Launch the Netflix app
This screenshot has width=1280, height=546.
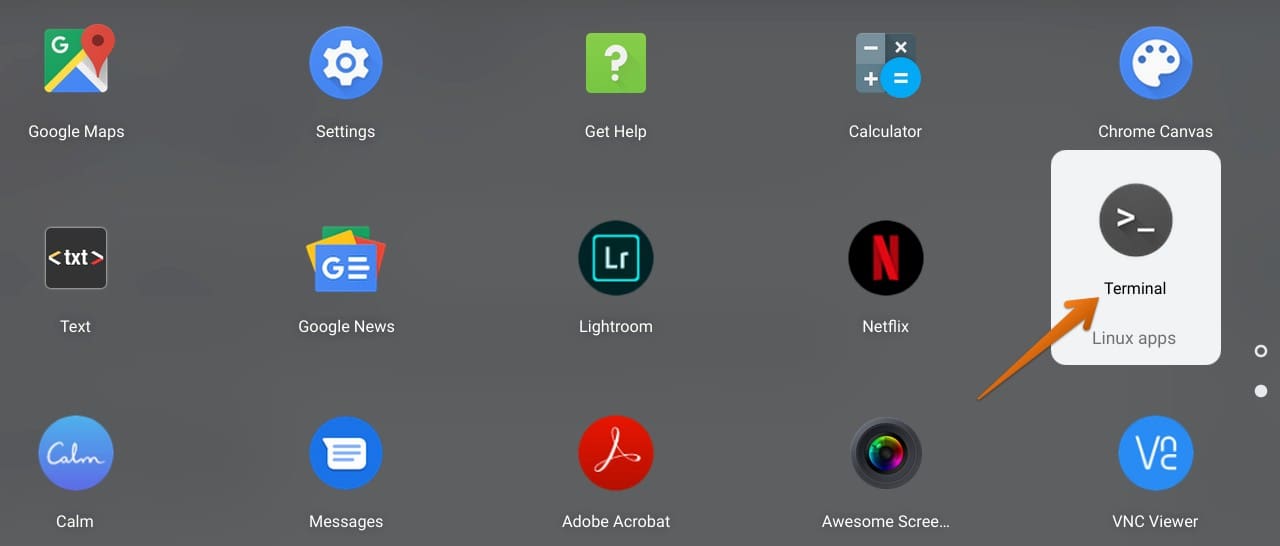[x=886, y=258]
